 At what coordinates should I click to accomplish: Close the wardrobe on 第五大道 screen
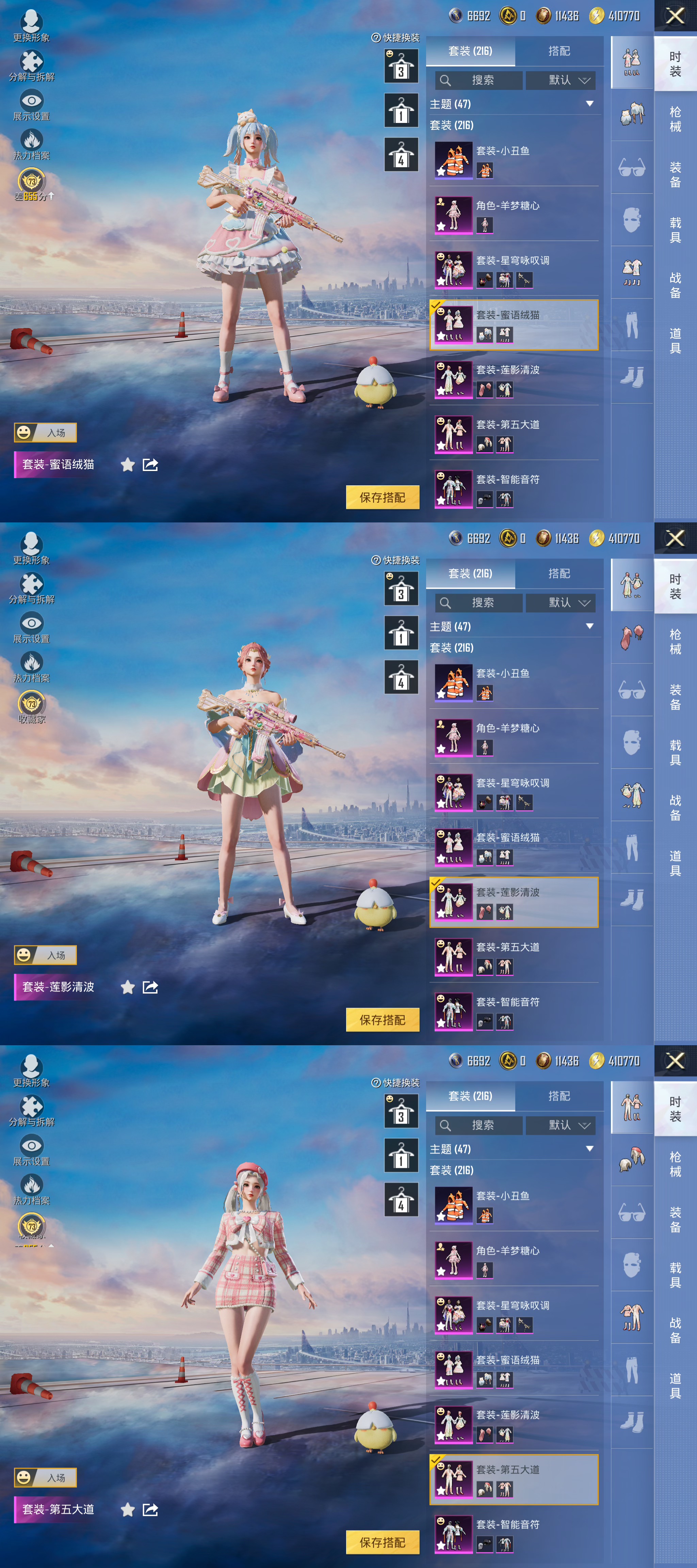(x=675, y=1061)
